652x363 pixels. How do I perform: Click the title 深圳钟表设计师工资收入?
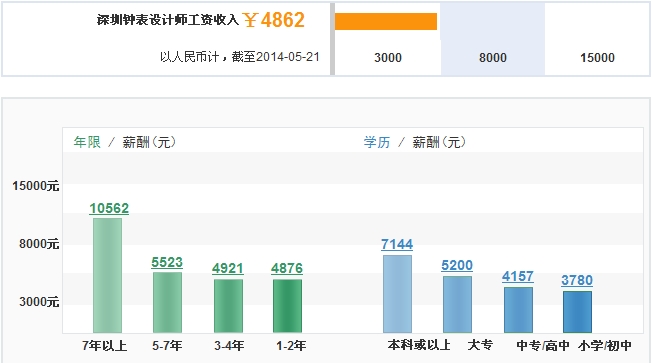[x=168, y=20]
